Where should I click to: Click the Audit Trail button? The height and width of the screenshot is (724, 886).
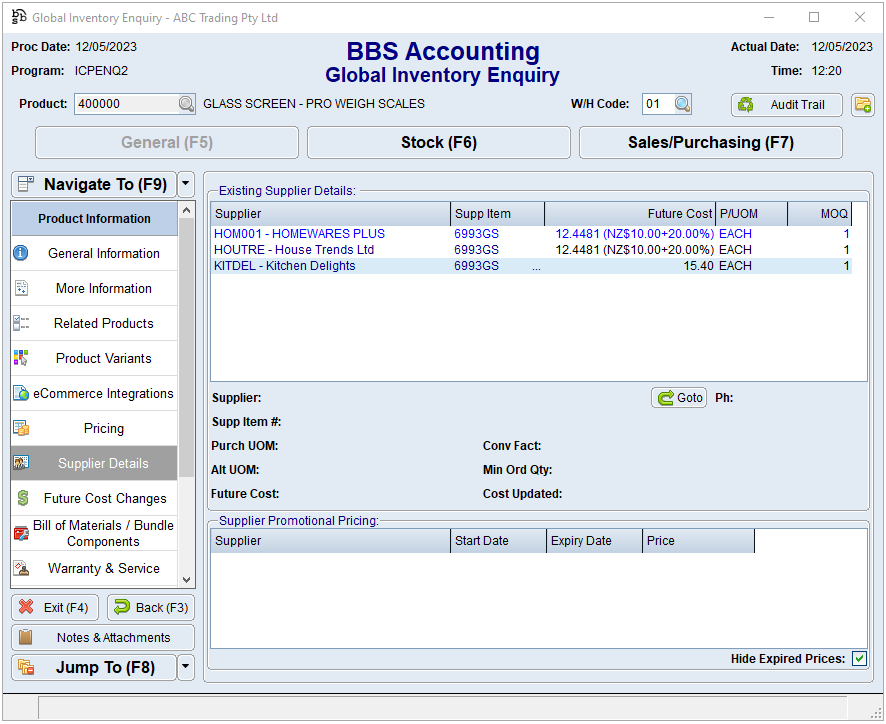[787, 105]
